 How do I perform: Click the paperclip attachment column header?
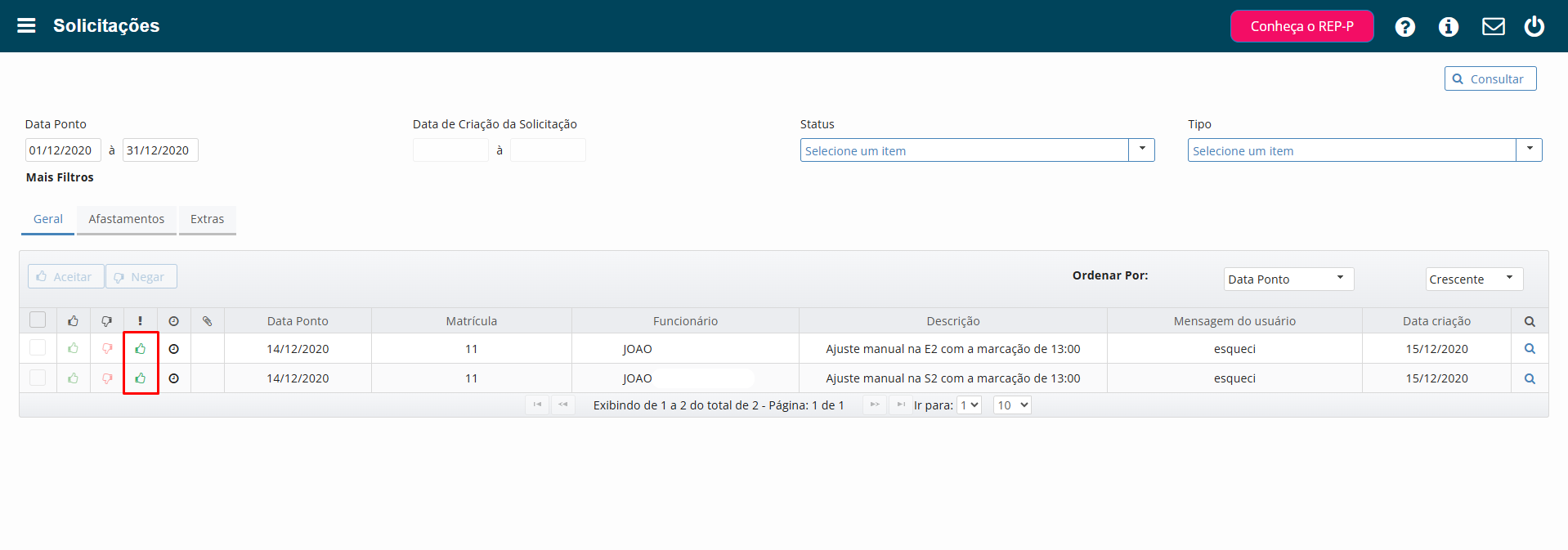coord(208,321)
